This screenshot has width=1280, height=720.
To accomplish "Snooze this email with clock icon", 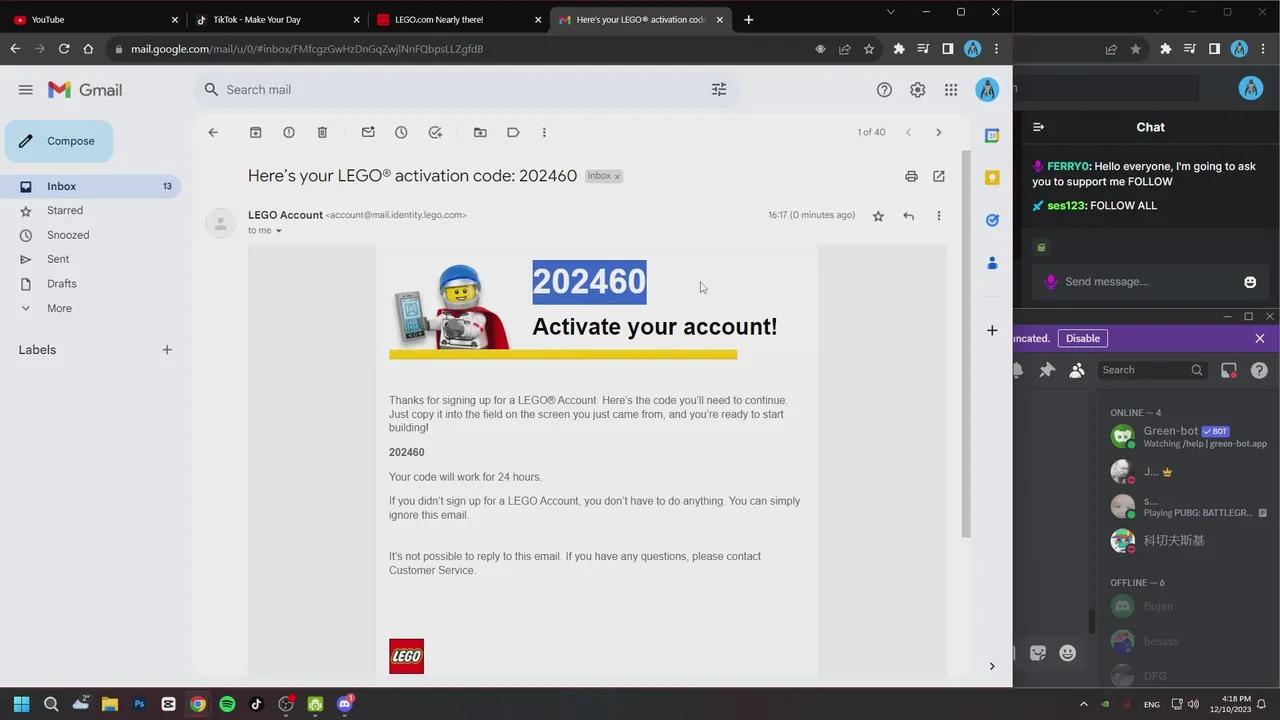I will click(401, 132).
